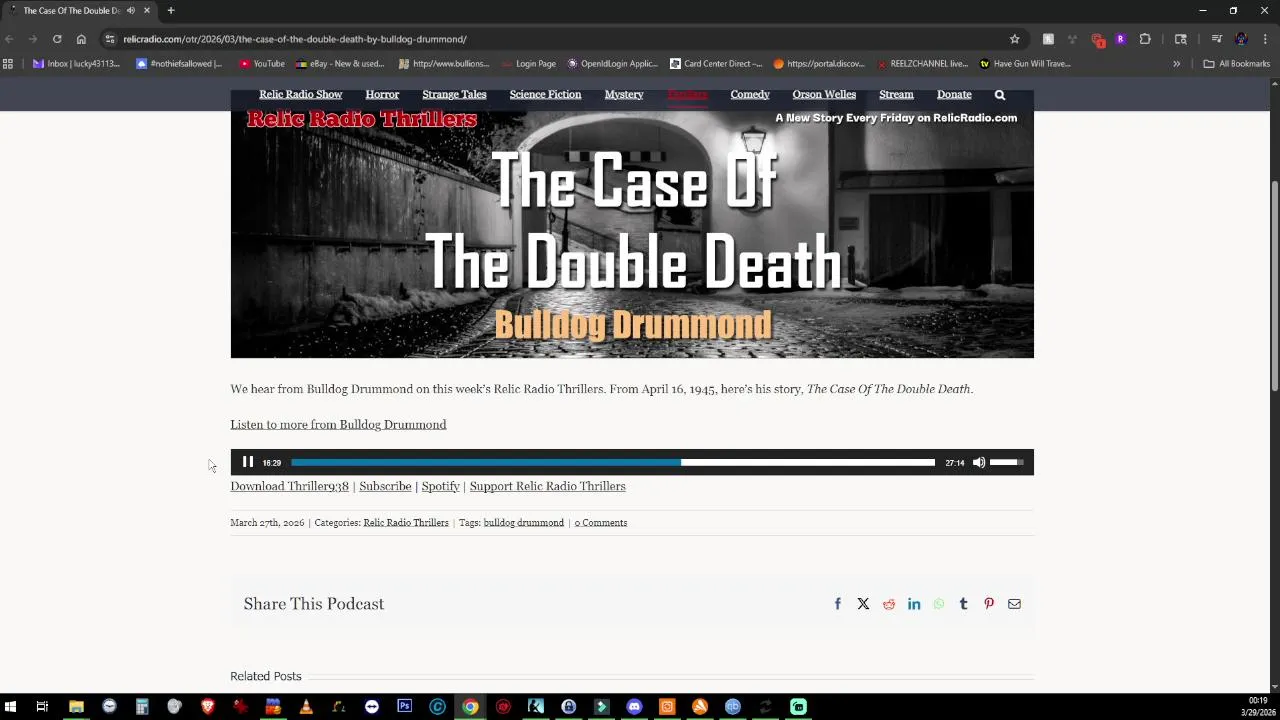
Task: Click the address bar URL
Action: point(295,39)
